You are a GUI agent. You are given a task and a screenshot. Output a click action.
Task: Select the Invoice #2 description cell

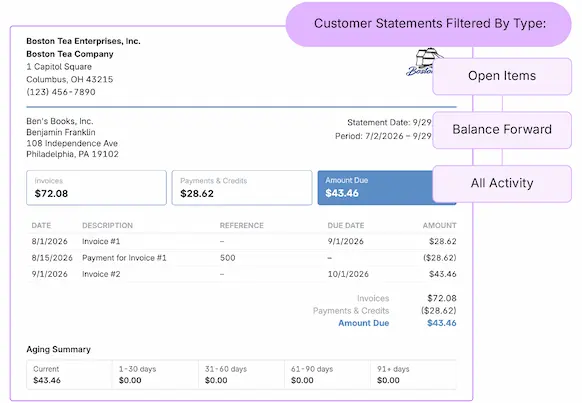101,274
